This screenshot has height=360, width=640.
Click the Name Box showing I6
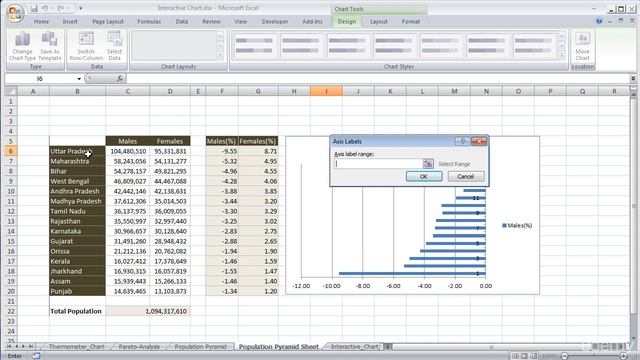click(x=40, y=78)
